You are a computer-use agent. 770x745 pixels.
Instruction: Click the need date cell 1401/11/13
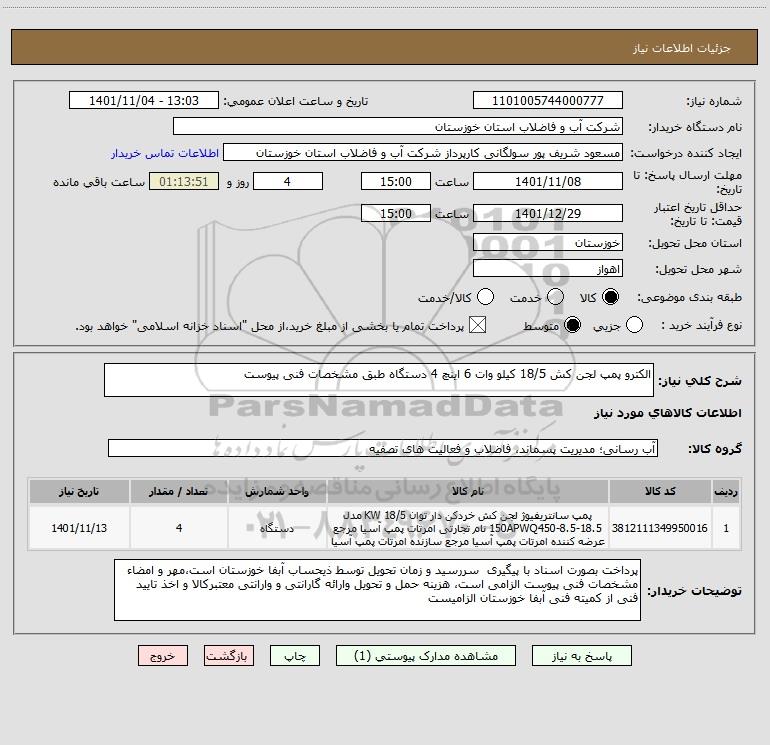click(x=79, y=528)
